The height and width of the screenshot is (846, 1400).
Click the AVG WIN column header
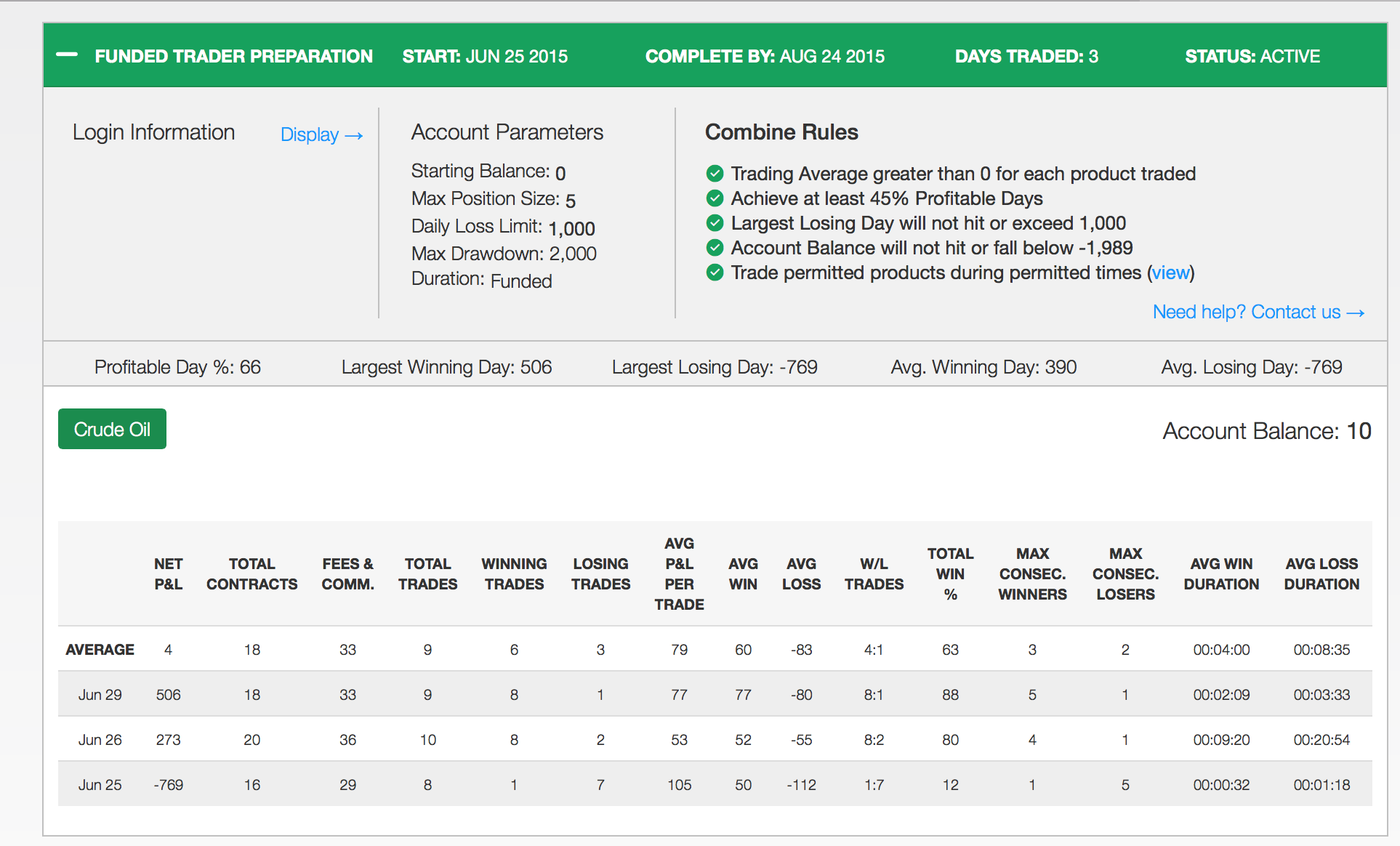coord(743,574)
